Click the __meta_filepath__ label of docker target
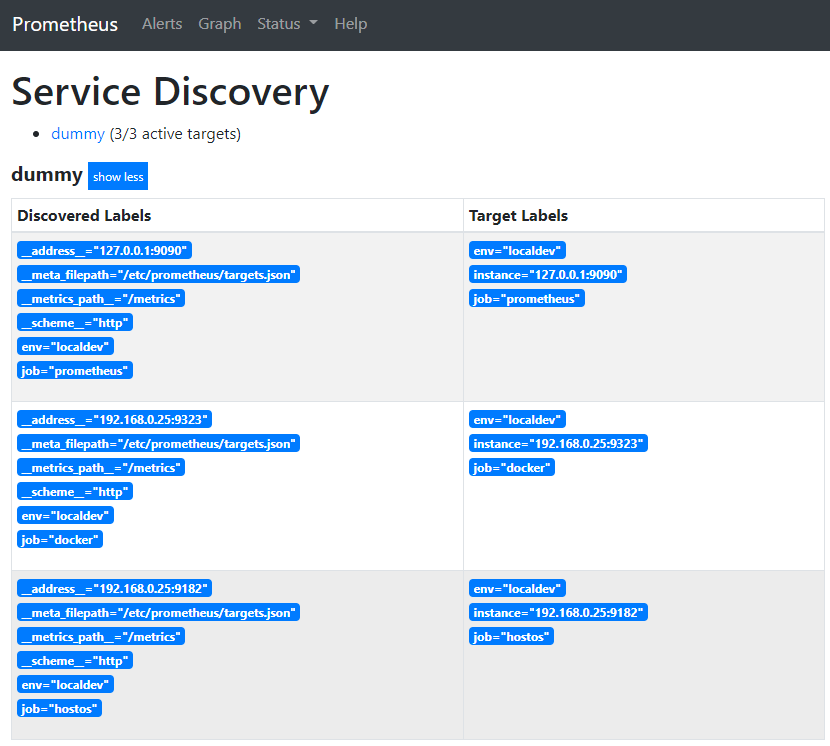 (157, 443)
